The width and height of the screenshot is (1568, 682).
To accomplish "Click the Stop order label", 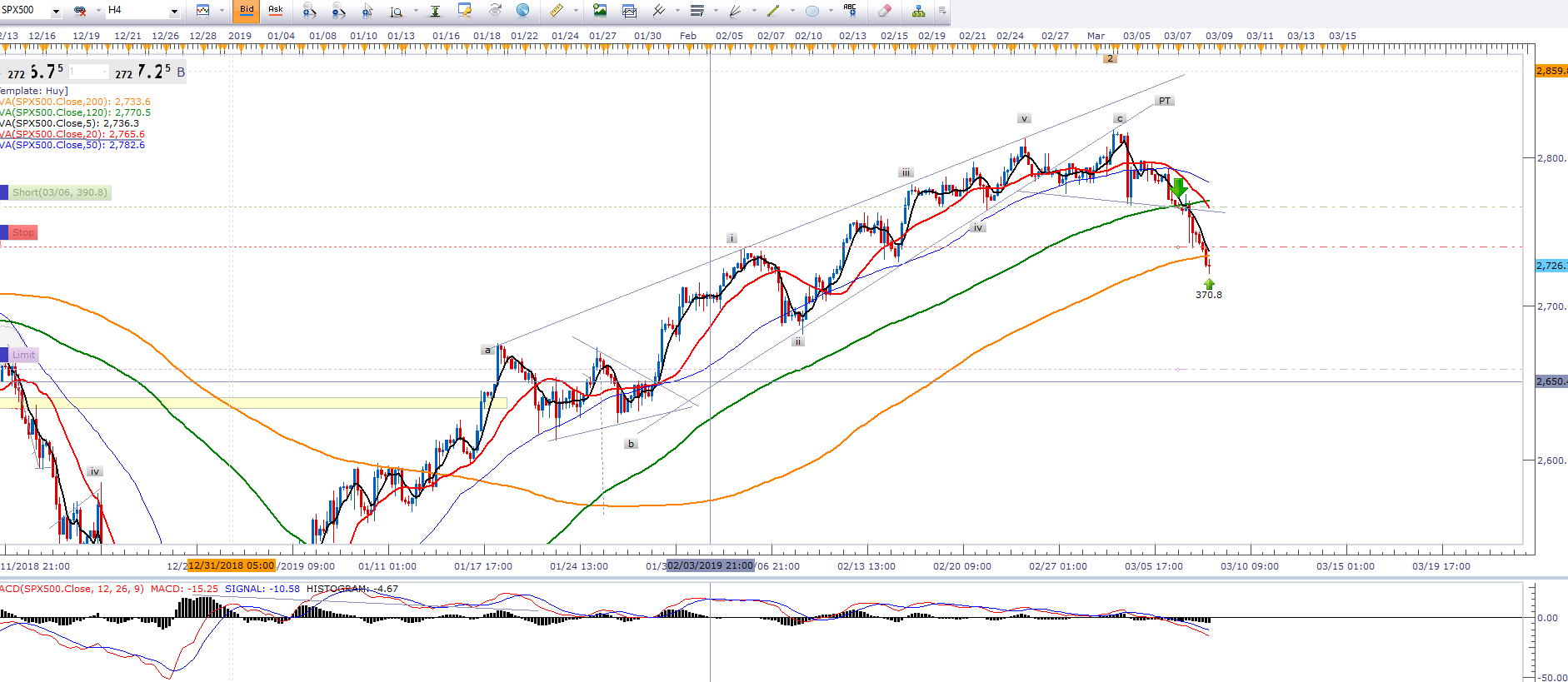I will (23, 232).
